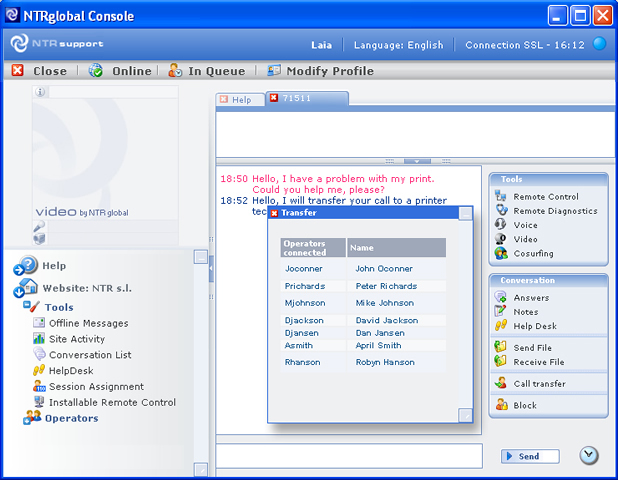Image resolution: width=618 pixels, height=480 pixels.
Task: Click the chat message input field
Action: (x=350, y=456)
